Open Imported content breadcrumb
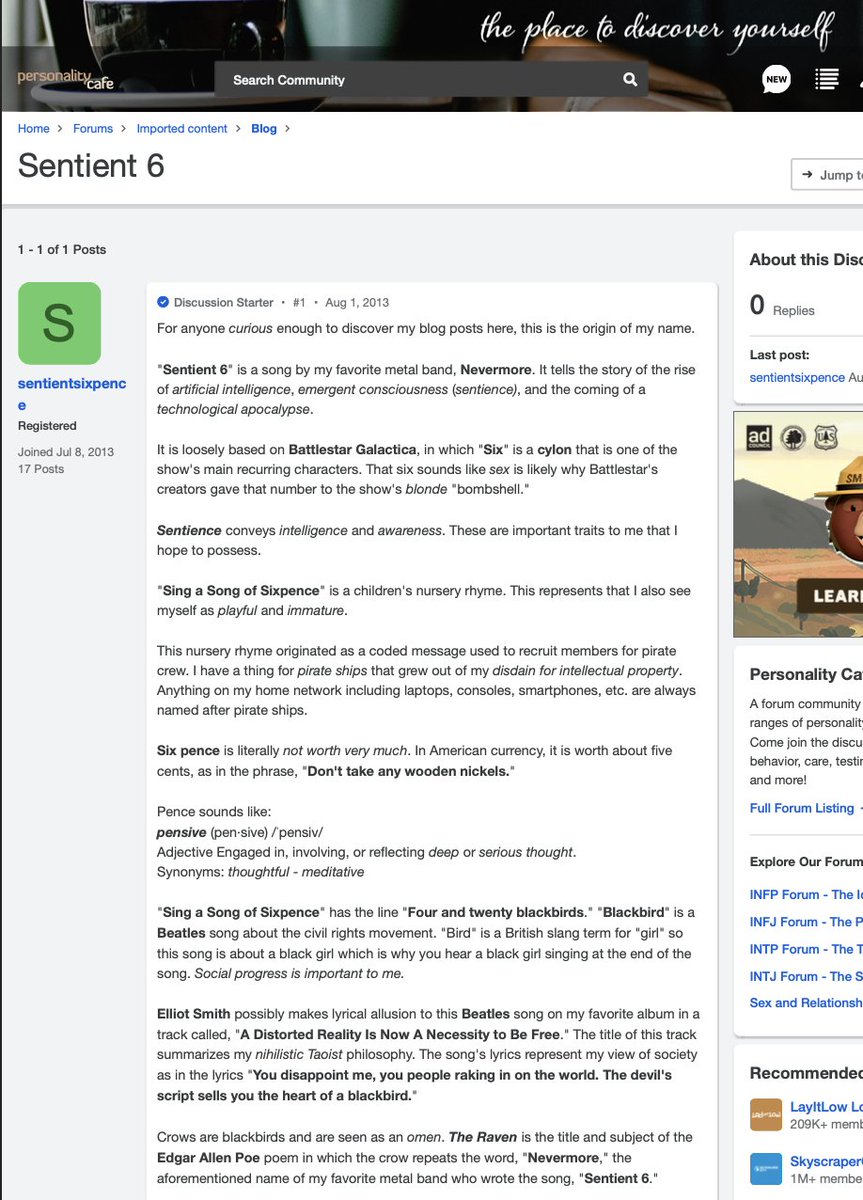Image resolution: width=863 pixels, height=1200 pixels. tap(182, 129)
